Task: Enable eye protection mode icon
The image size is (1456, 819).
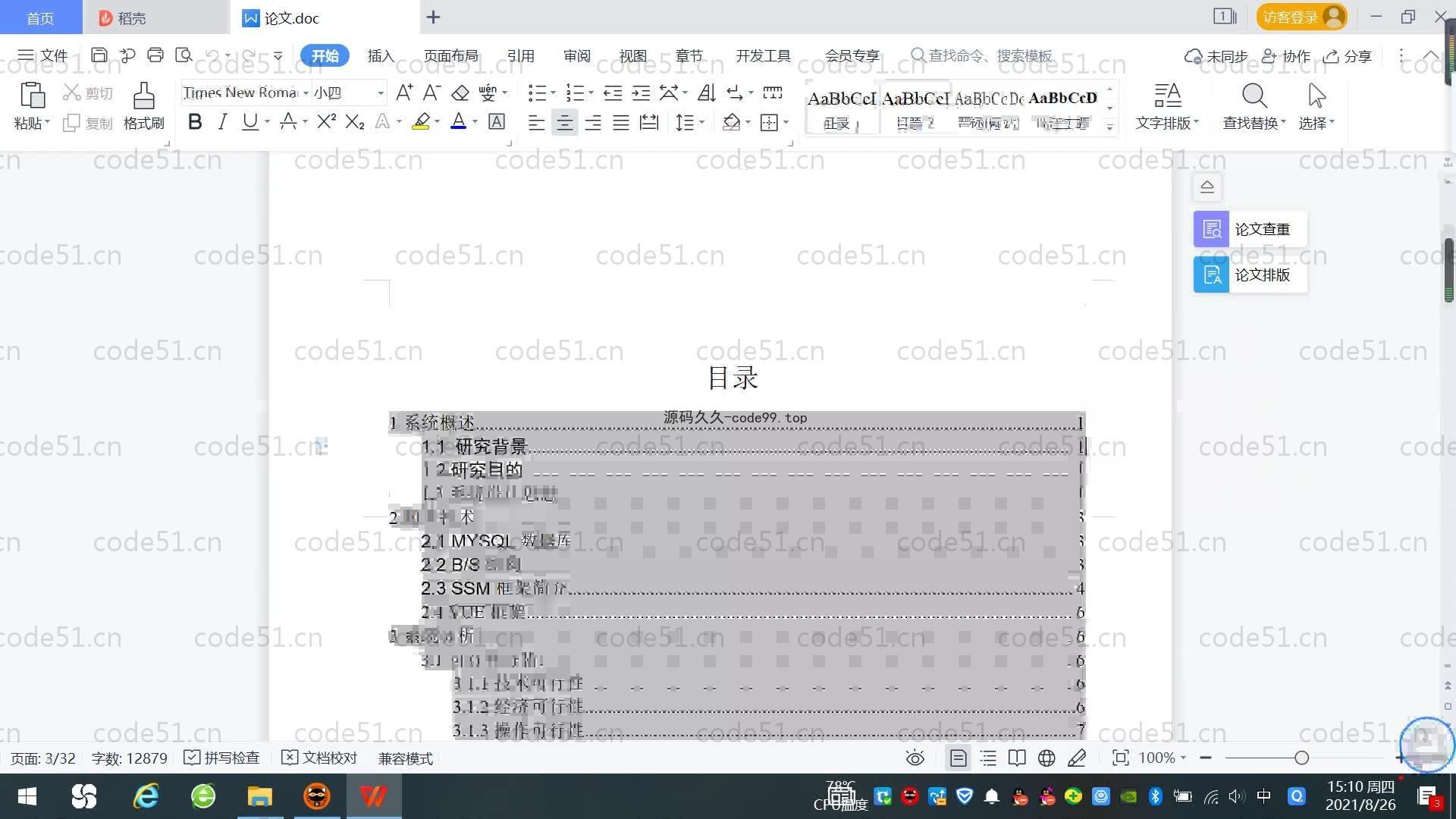Action: (915, 758)
